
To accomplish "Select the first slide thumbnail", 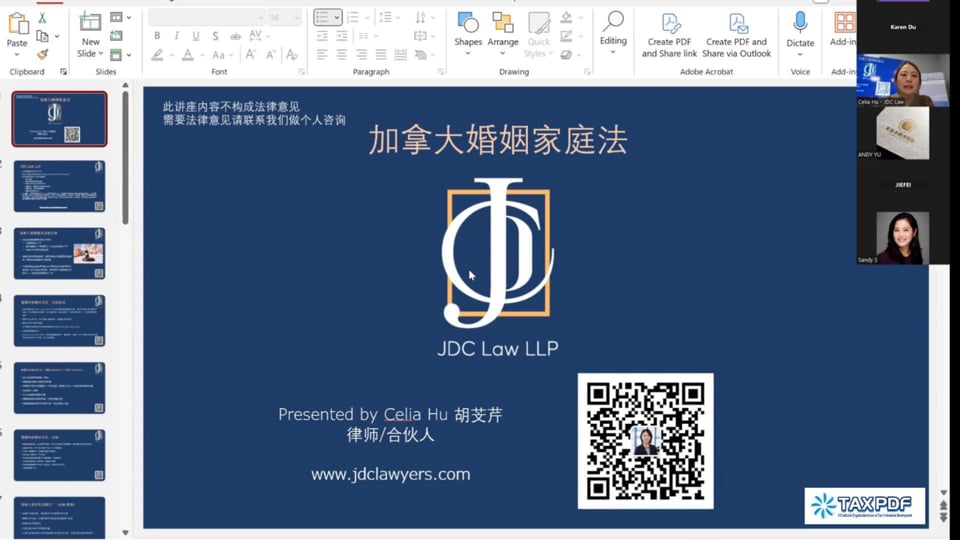I will coord(59,119).
